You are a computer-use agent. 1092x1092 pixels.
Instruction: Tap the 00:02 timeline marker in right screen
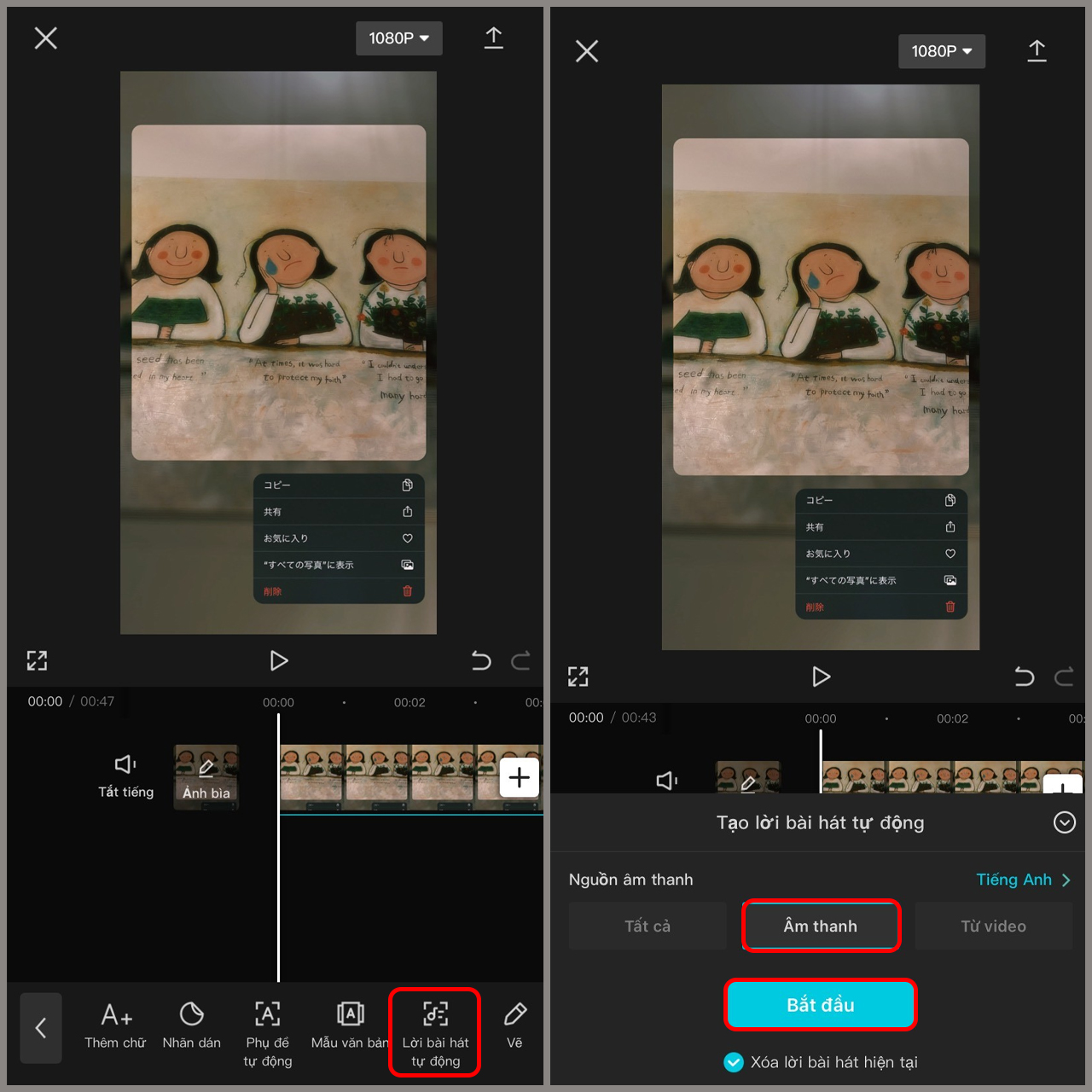click(x=952, y=718)
